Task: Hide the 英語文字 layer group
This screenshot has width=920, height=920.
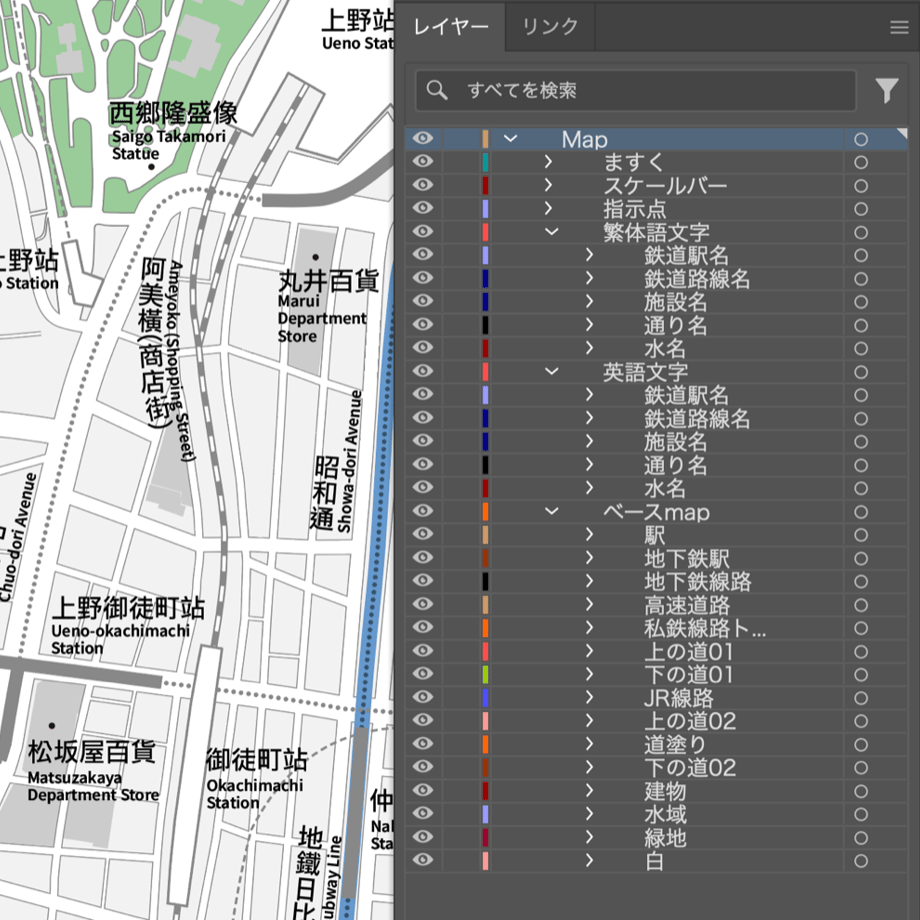Action: pos(422,371)
